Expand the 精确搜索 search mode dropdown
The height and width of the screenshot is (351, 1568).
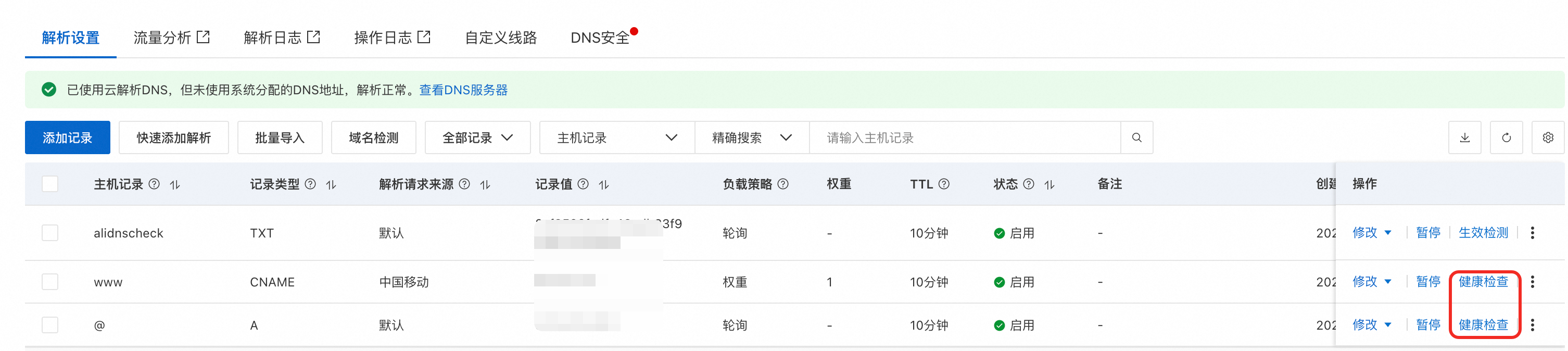point(751,137)
